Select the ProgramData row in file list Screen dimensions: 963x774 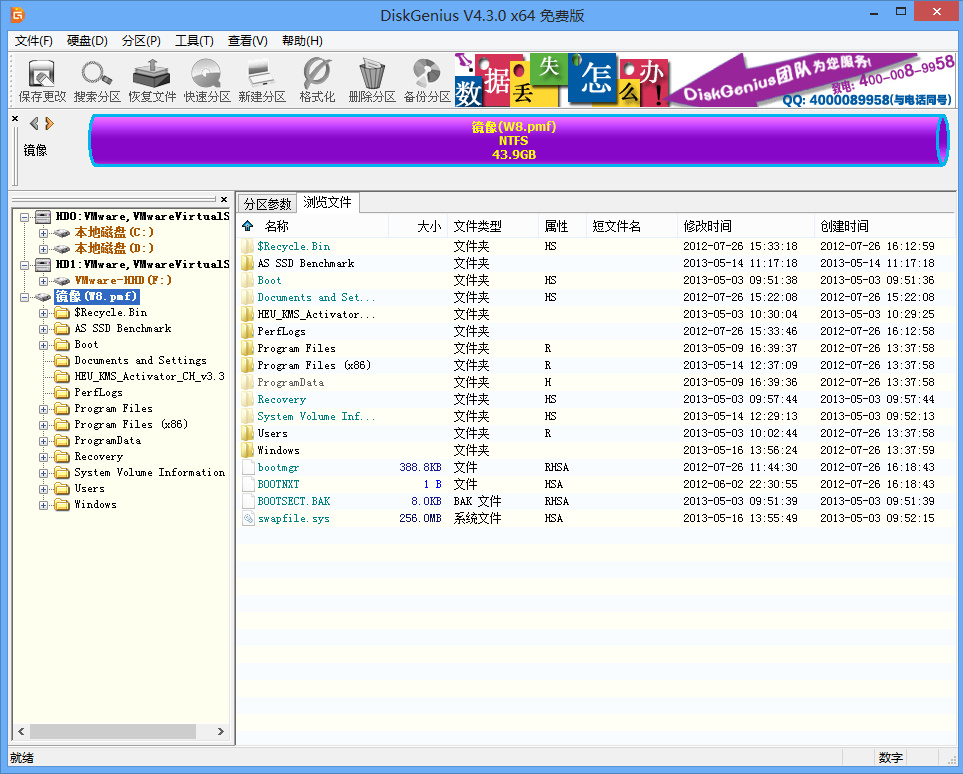tap(596, 382)
